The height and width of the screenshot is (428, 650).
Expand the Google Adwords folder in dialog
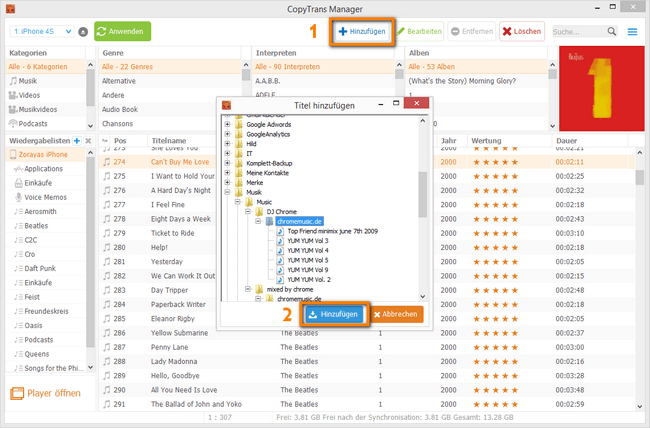(x=227, y=124)
